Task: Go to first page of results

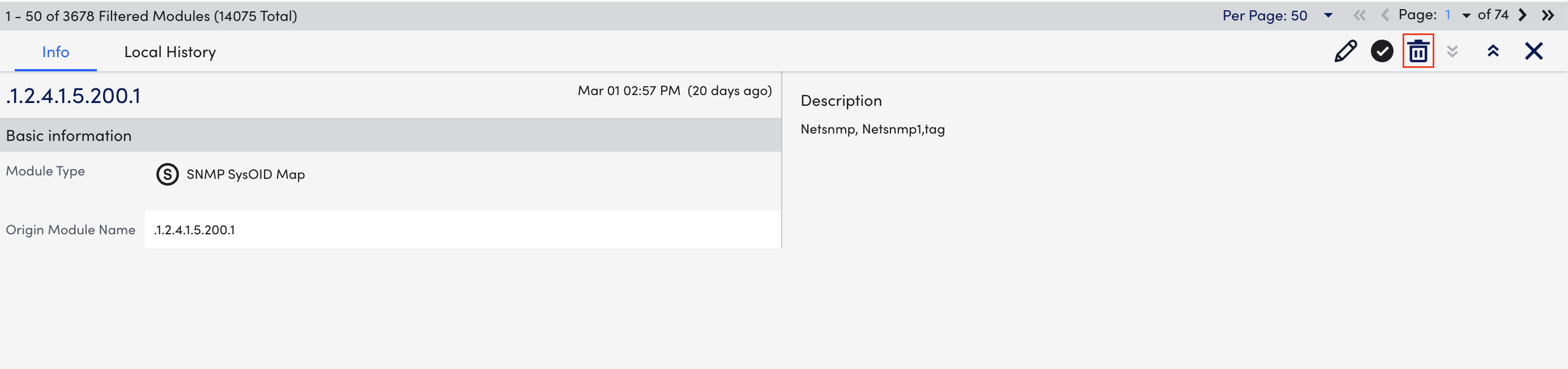Action: click(x=1359, y=16)
